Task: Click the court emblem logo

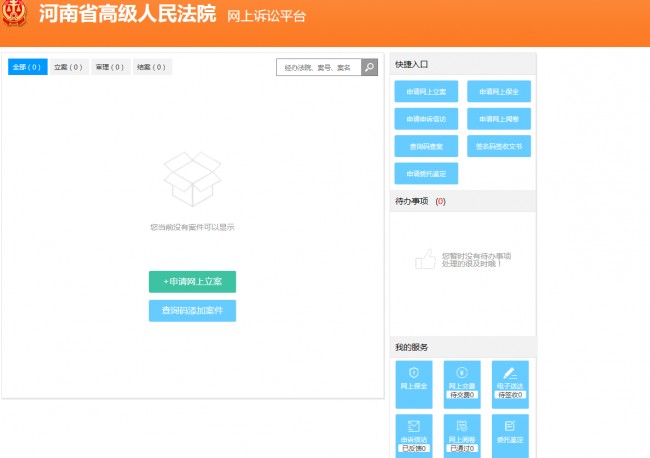Action: tap(15, 18)
